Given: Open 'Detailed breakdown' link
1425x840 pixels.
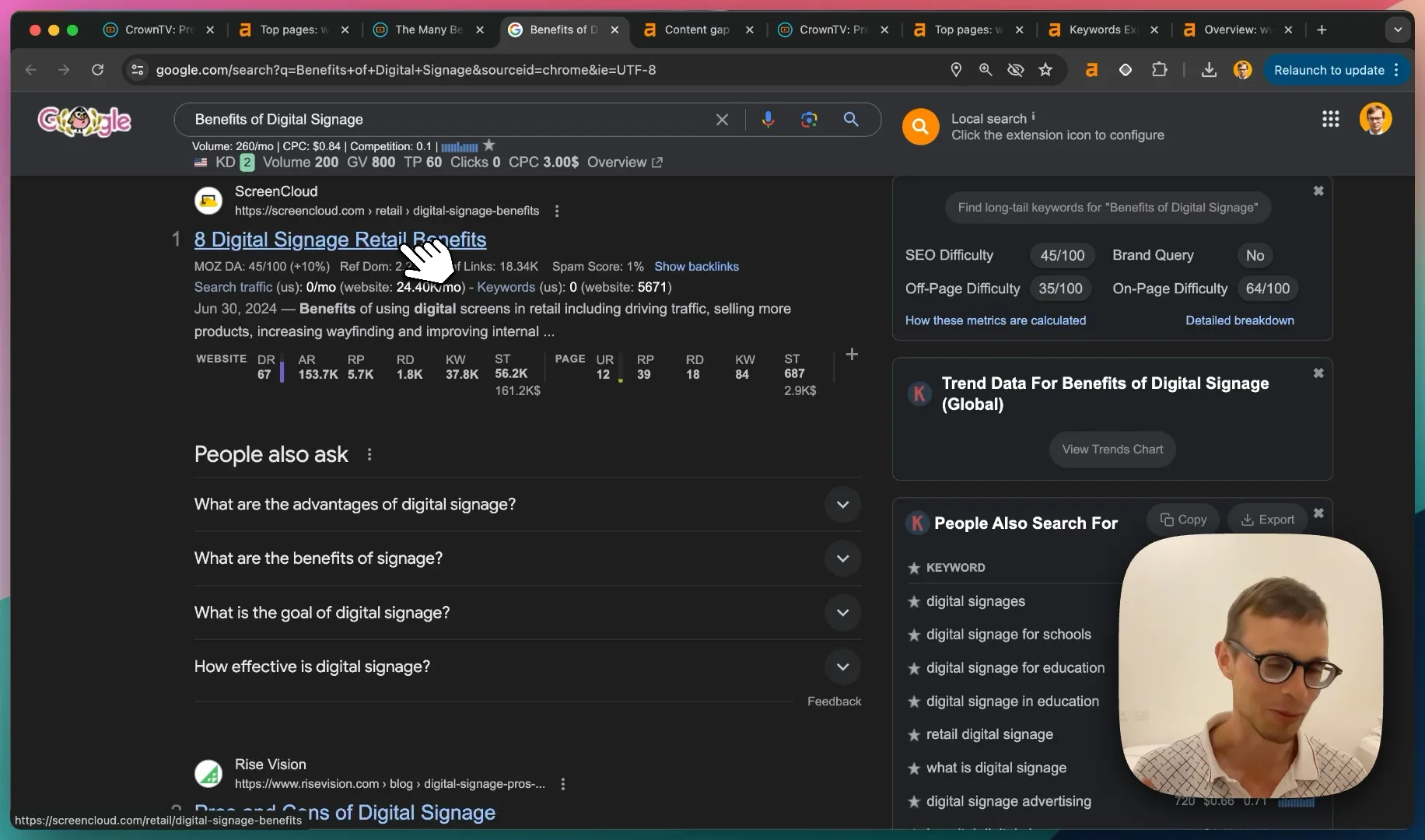Looking at the screenshot, I should (1239, 320).
